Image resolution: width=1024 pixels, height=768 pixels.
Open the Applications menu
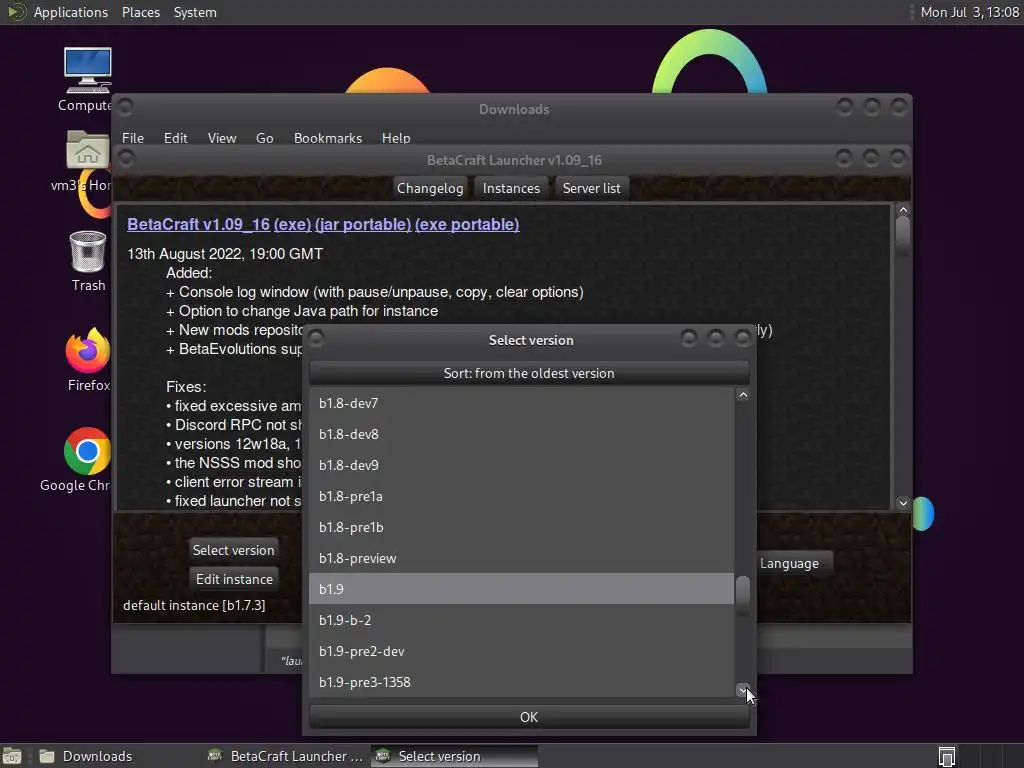pos(71,12)
